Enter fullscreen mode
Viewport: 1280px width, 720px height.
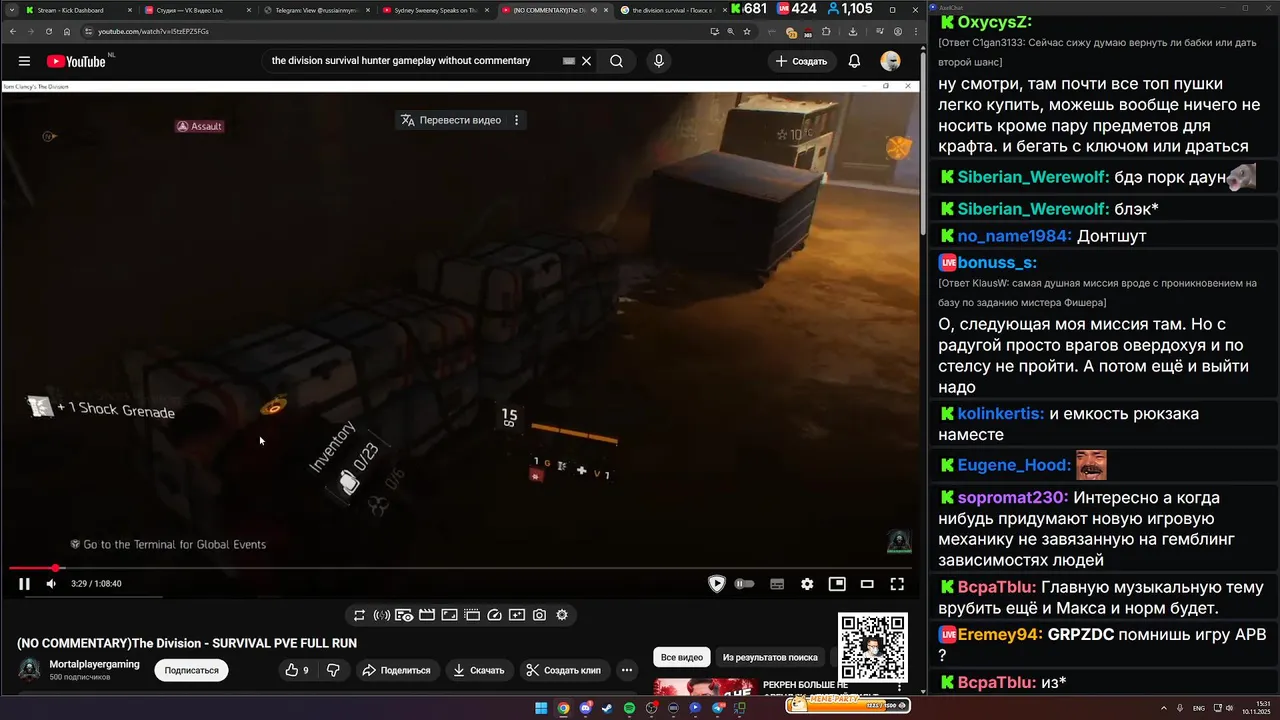point(897,584)
